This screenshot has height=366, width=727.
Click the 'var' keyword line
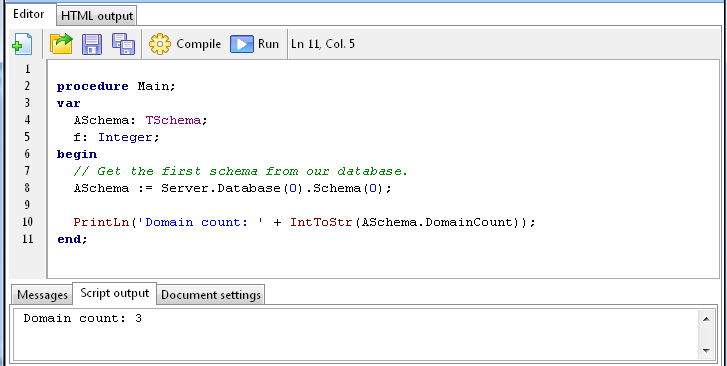point(69,103)
